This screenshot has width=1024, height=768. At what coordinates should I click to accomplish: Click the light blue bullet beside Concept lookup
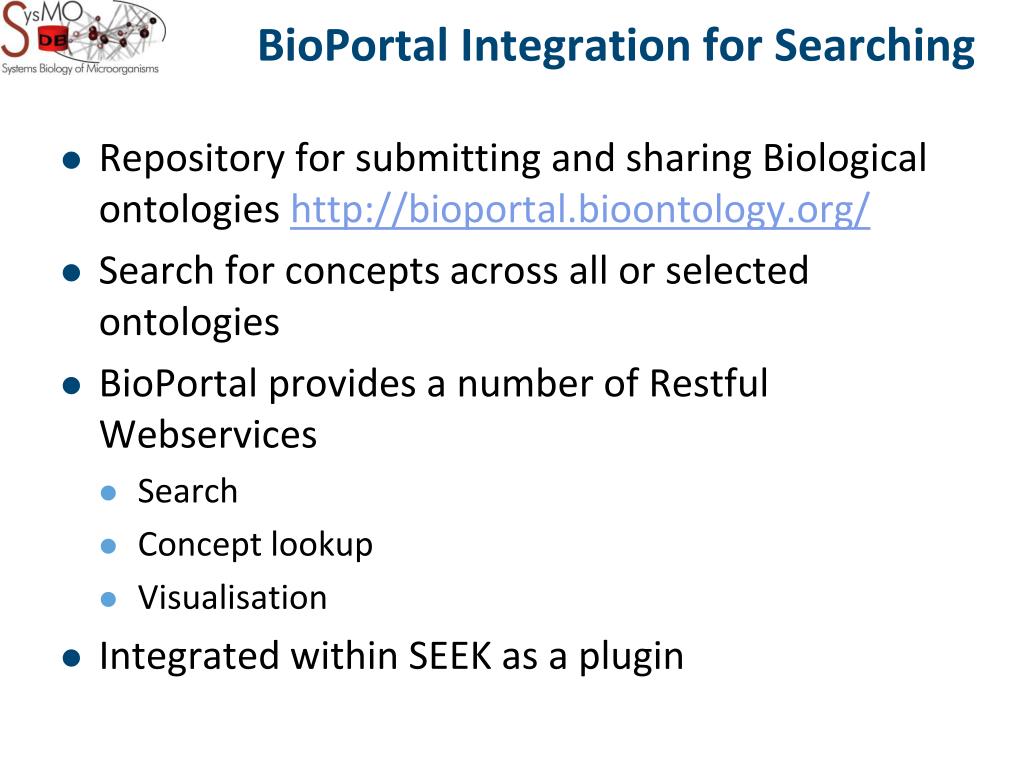coord(109,546)
